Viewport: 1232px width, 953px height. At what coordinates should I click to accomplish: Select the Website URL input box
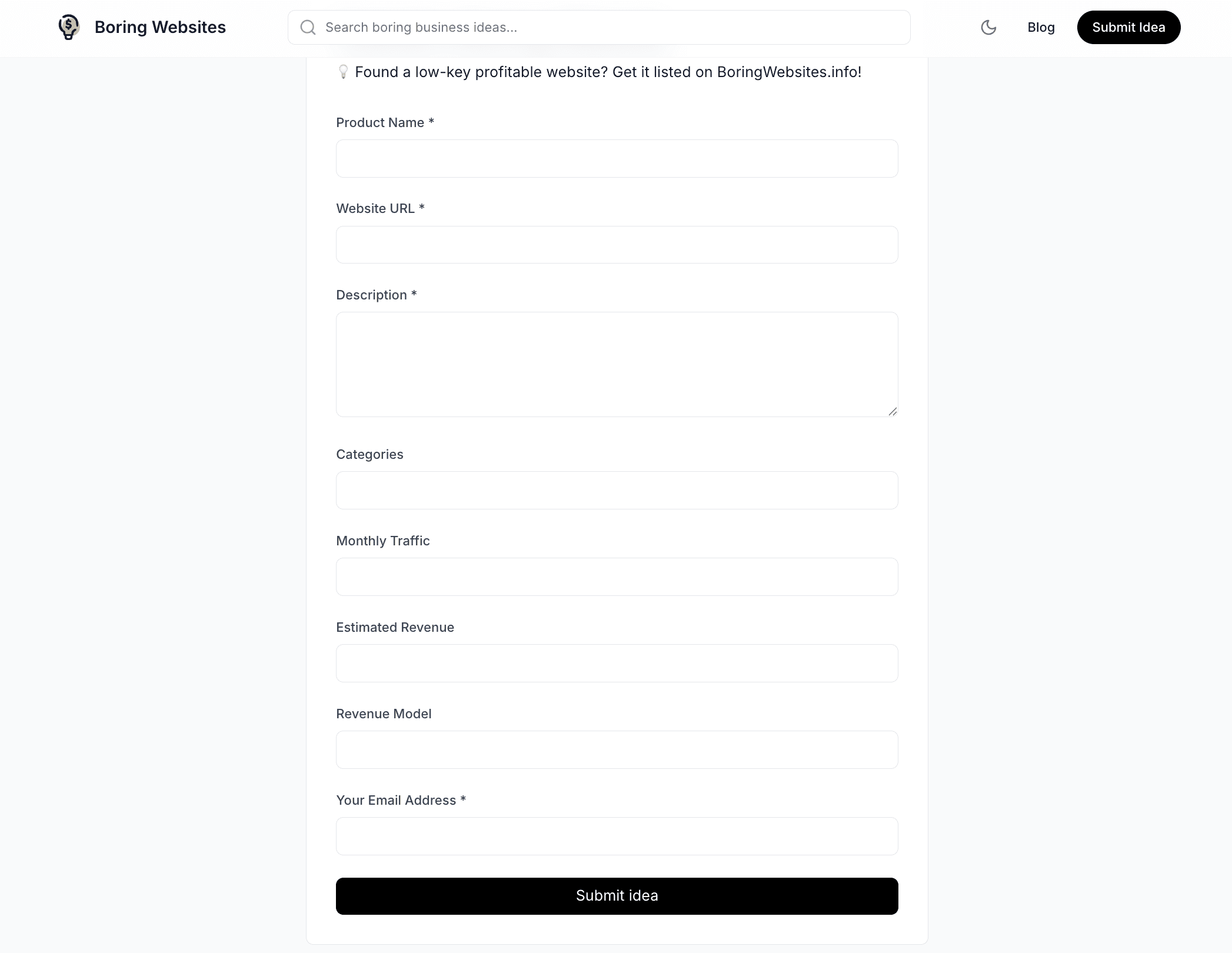(x=617, y=245)
